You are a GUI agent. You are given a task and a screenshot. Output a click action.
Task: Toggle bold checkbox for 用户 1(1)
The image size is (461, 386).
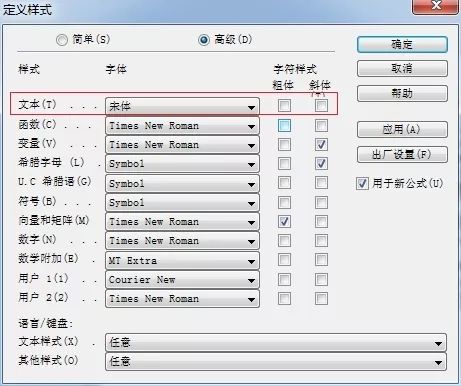coord(284,279)
